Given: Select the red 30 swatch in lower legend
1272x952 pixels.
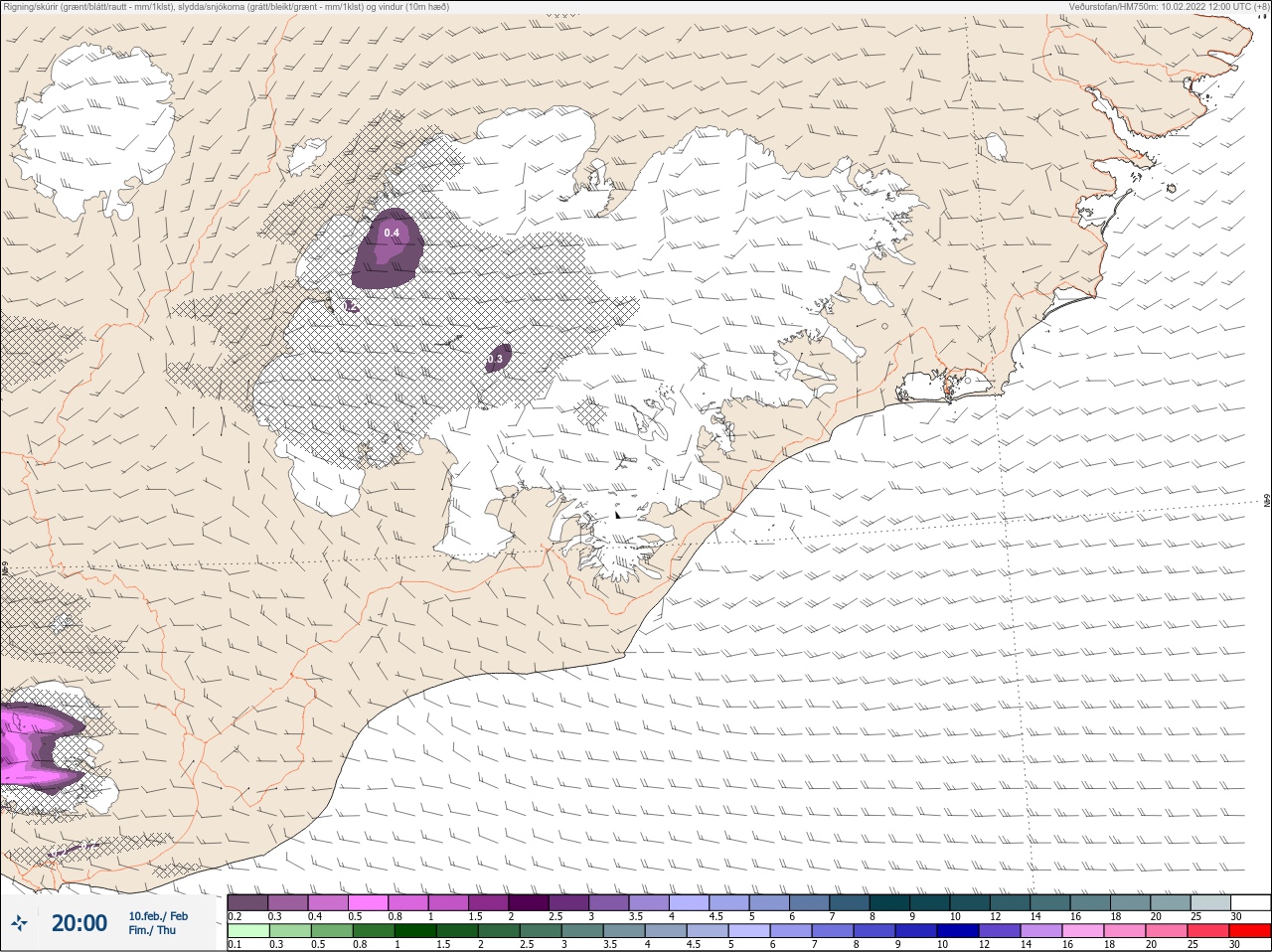Looking at the screenshot, I should pyautogui.click(x=1250, y=930).
